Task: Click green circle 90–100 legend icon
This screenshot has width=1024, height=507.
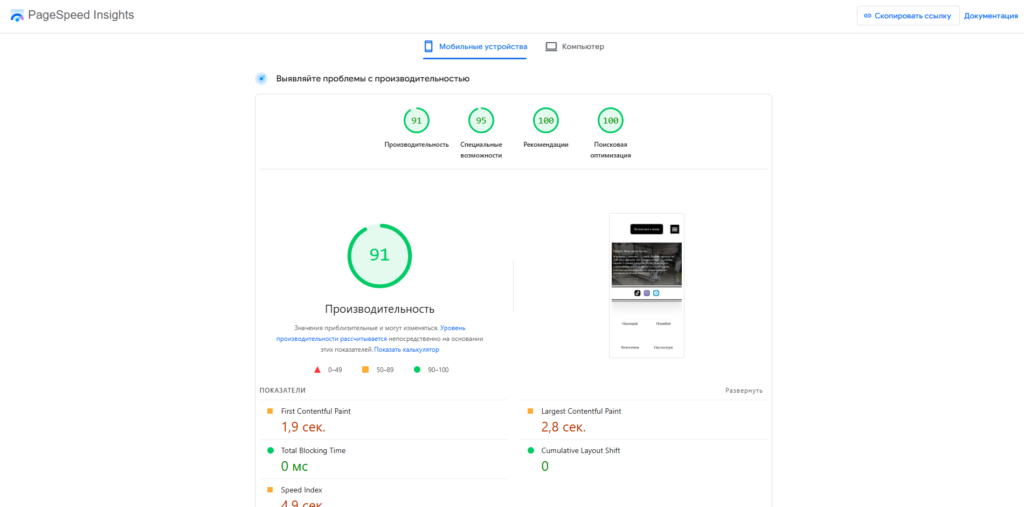Action: click(x=417, y=370)
